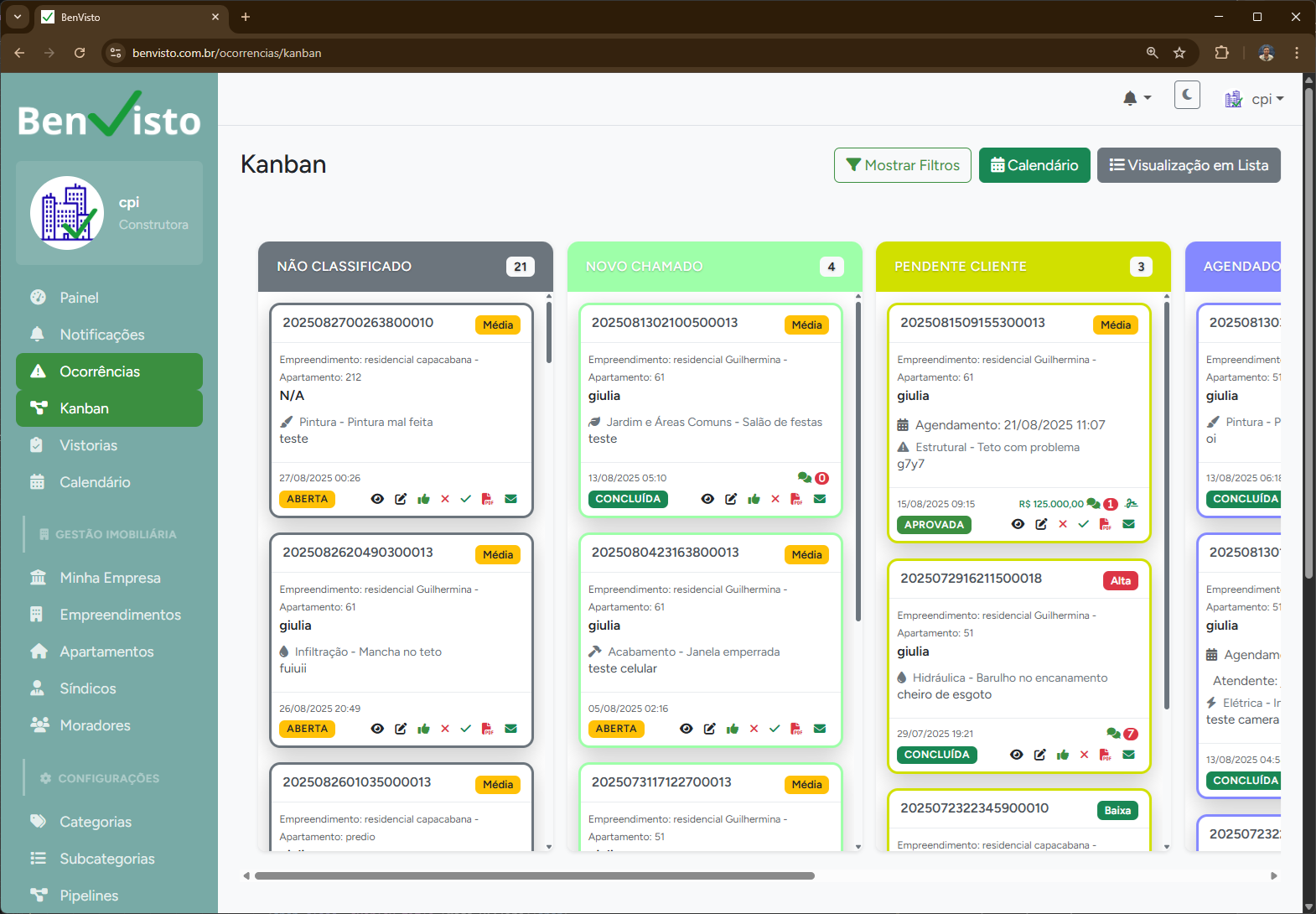The height and width of the screenshot is (914, 1316).
Task: Export card 2025081302100500013 as PDF
Action: point(796,499)
